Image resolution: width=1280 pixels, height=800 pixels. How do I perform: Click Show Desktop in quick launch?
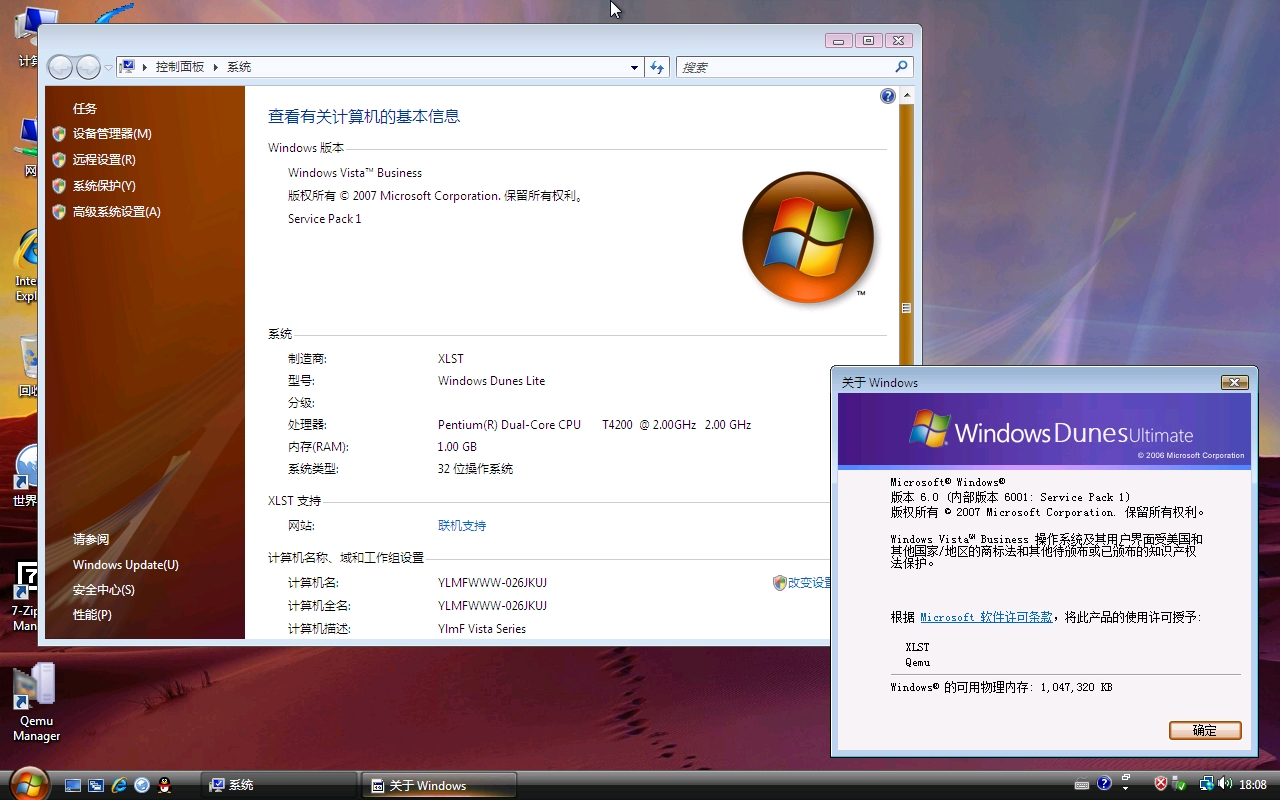[x=73, y=785]
